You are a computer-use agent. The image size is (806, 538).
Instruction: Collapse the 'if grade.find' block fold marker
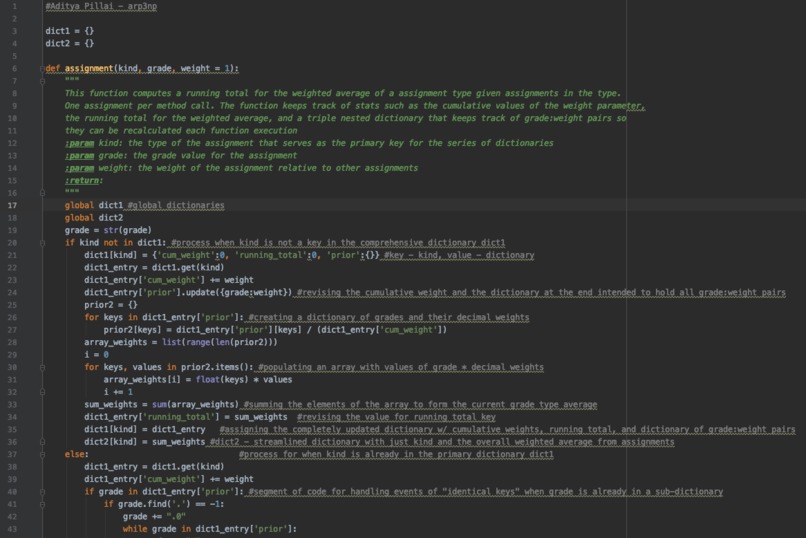pyautogui.click(x=43, y=504)
